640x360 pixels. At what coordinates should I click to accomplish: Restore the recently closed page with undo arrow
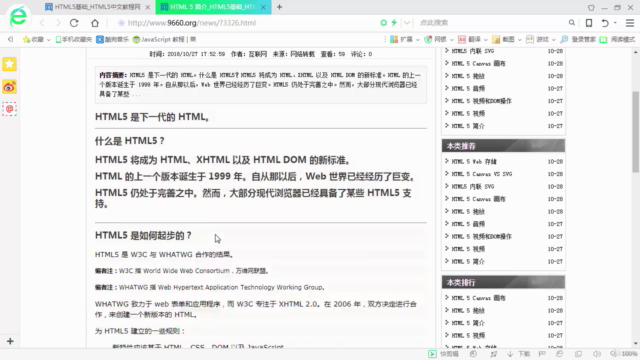605,23
